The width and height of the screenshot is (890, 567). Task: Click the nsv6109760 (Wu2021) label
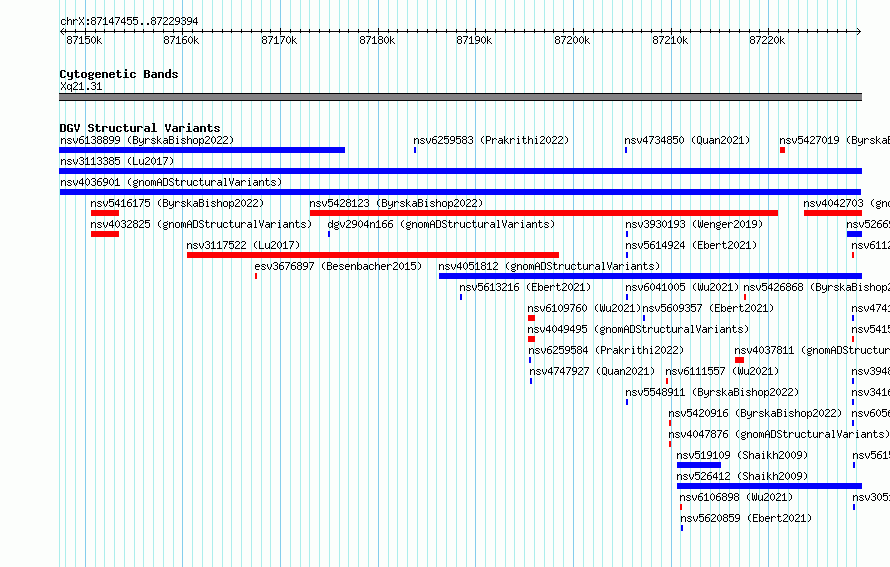click(x=584, y=308)
